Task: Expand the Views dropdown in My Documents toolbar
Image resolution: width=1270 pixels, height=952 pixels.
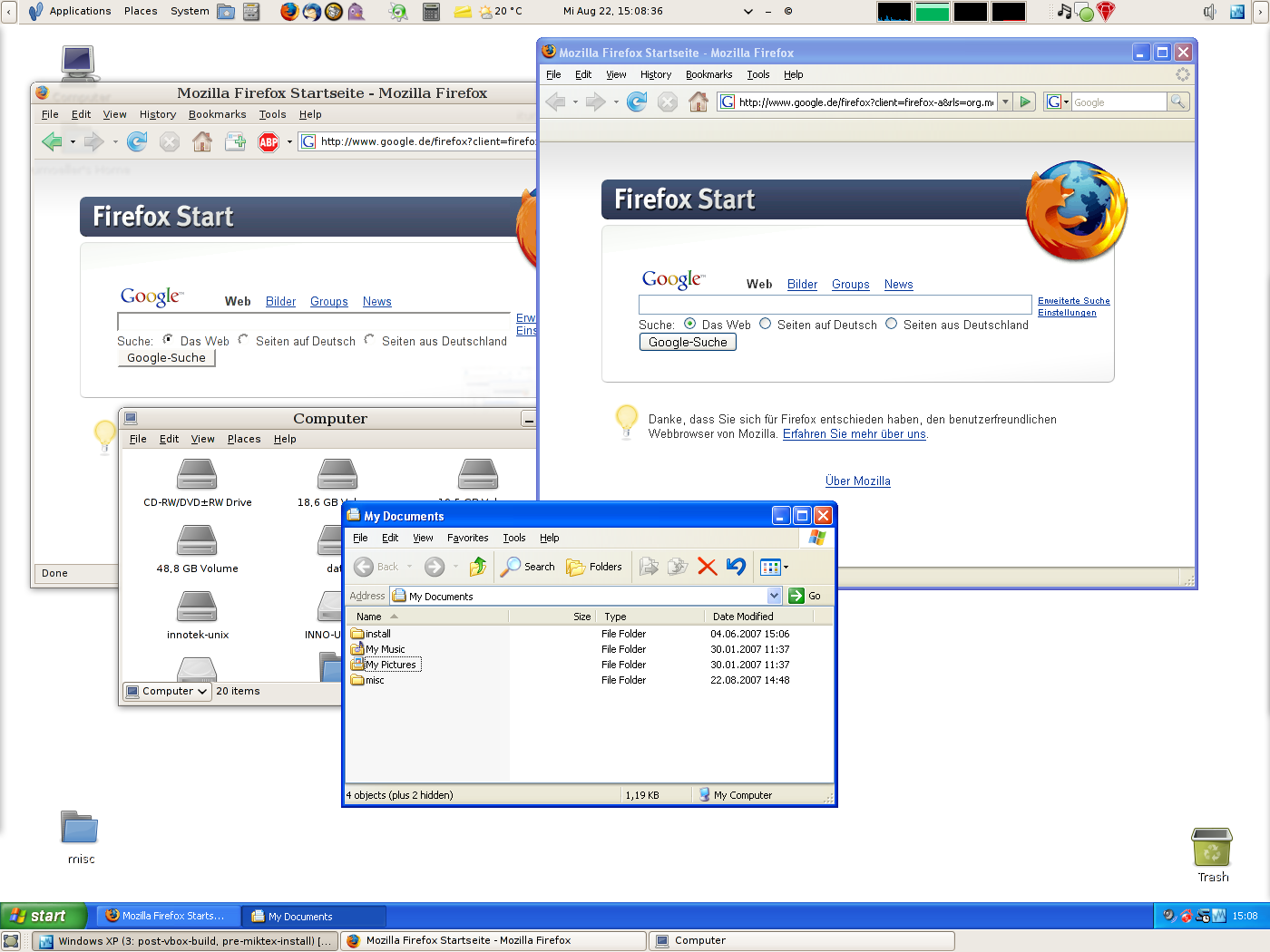Action: coord(786,568)
